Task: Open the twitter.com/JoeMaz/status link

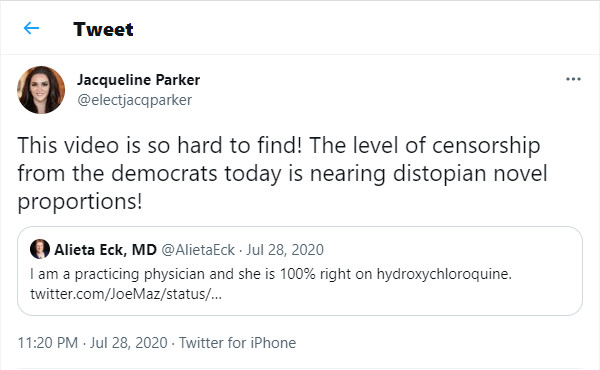Action: pos(126,294)
